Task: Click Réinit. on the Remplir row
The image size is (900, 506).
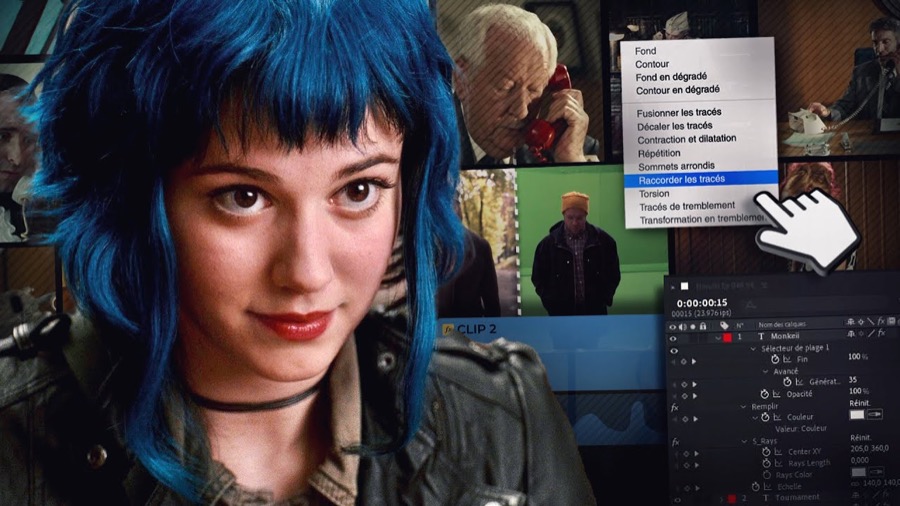Action: (x=859, y=403)
